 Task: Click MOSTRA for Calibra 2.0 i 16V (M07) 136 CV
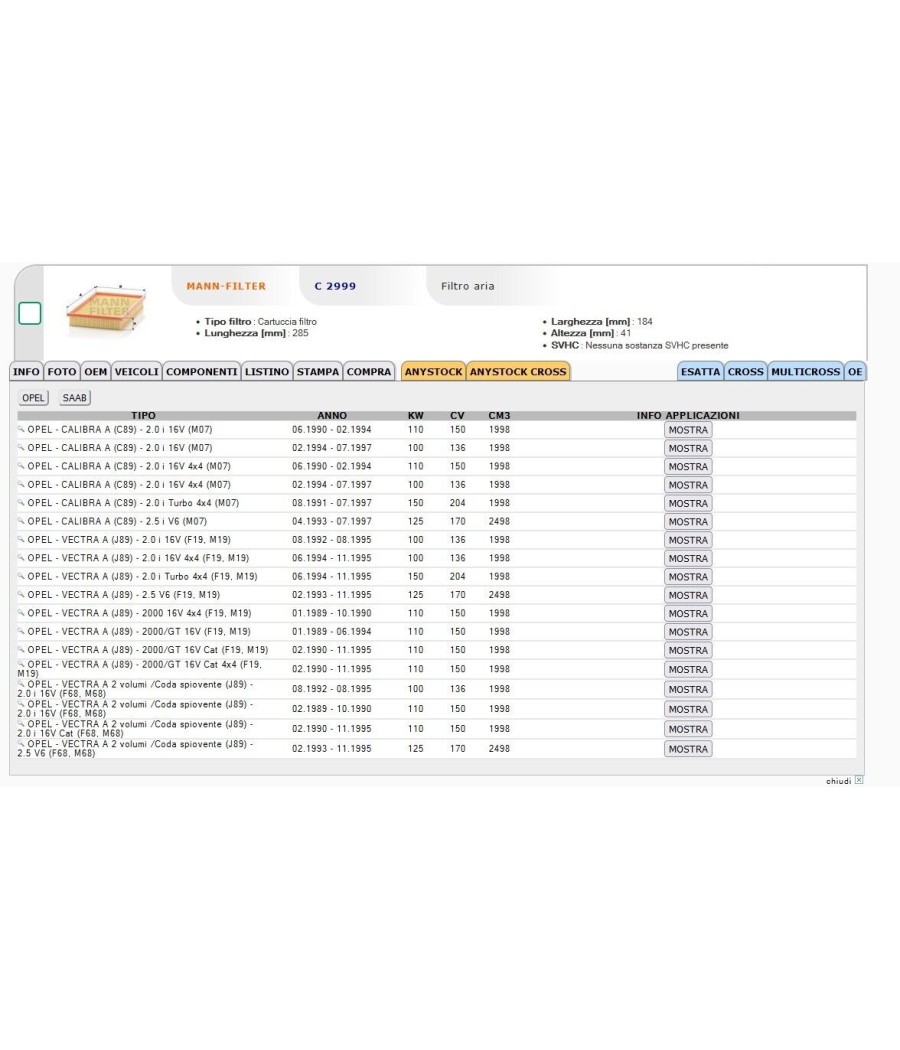point(688,448)
